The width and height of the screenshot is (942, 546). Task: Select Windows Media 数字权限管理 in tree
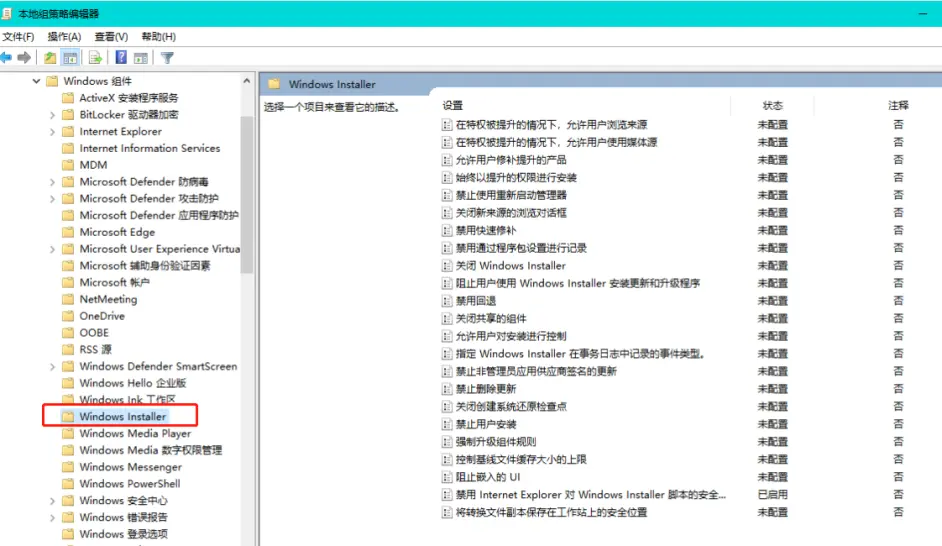pos(151,450)
